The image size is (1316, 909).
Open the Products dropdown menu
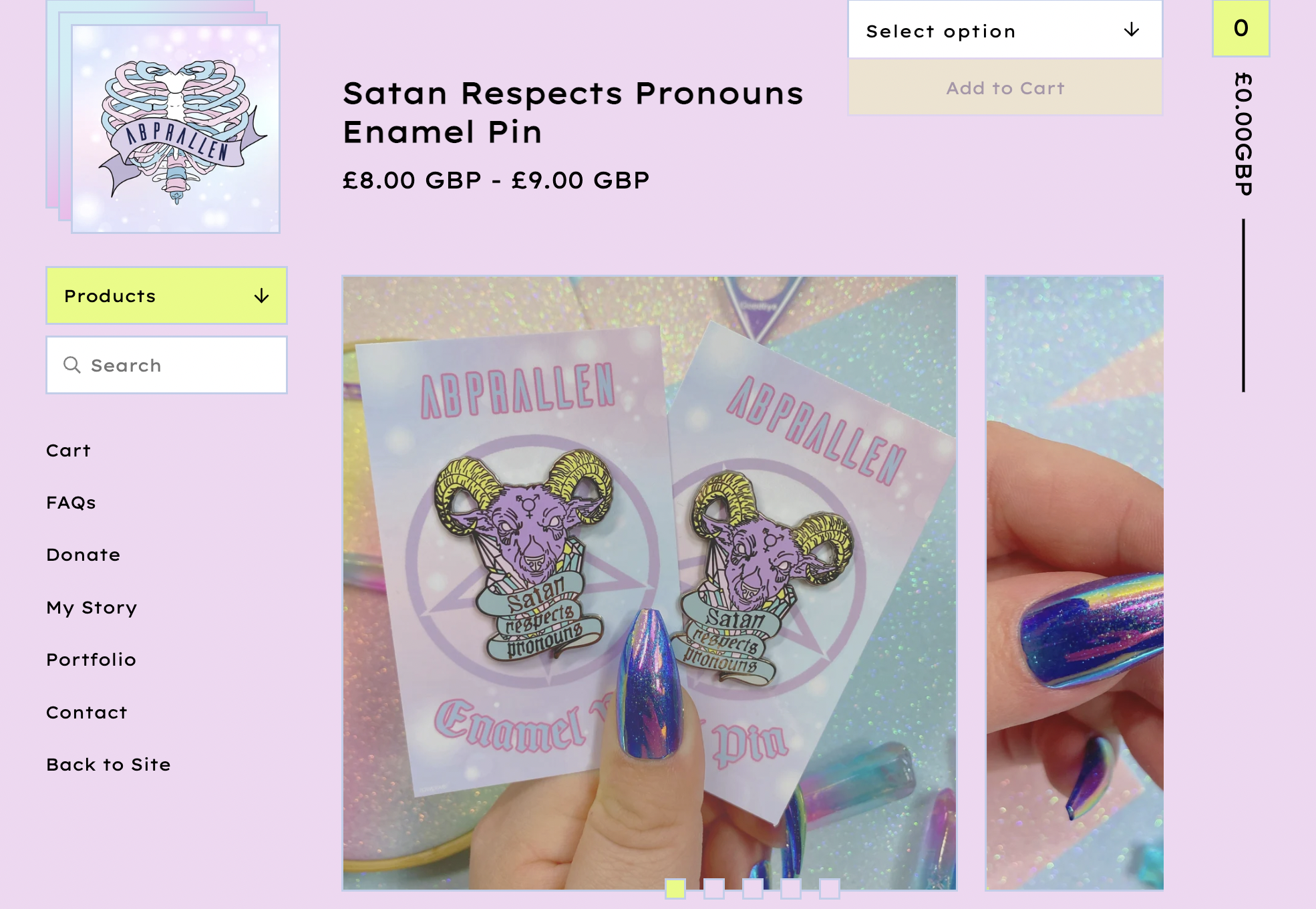(x=166, y=295)
